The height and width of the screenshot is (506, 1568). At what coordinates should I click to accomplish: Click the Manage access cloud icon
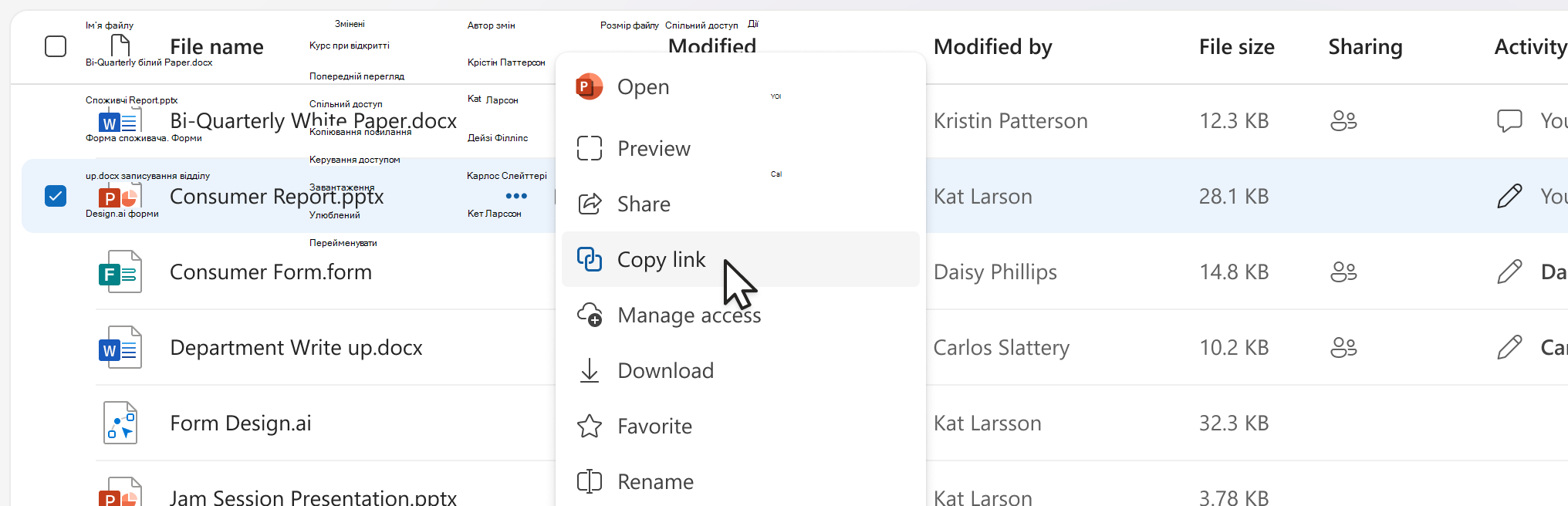tap(590, 315)
